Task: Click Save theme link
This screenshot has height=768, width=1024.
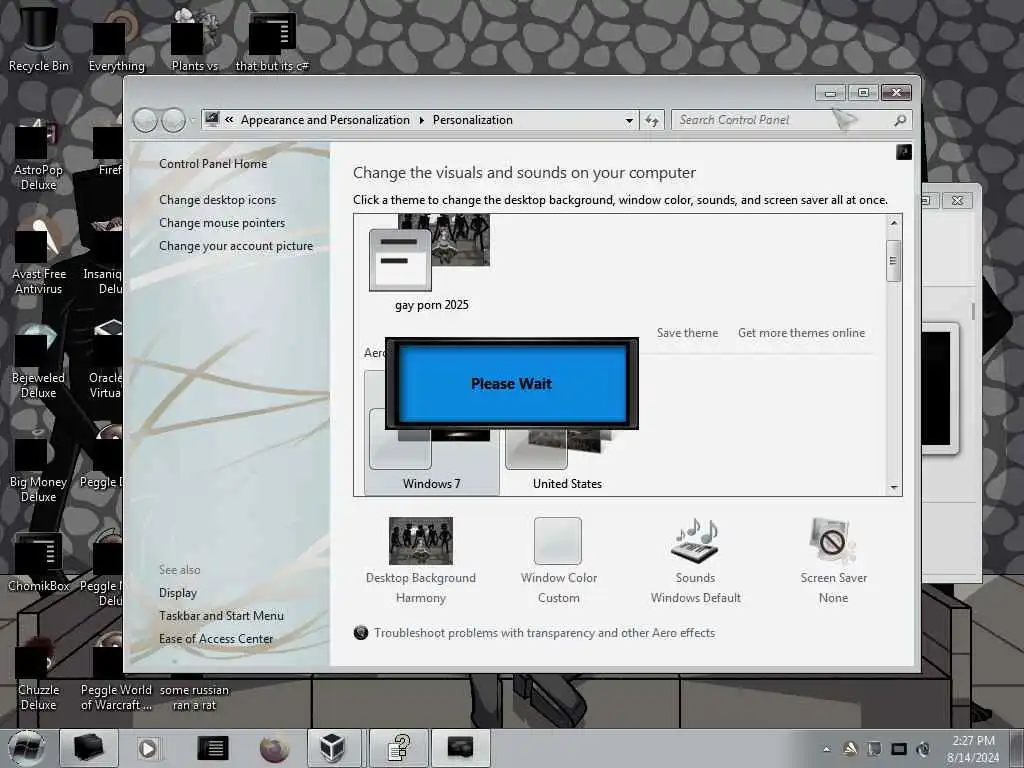Action: 687,333
